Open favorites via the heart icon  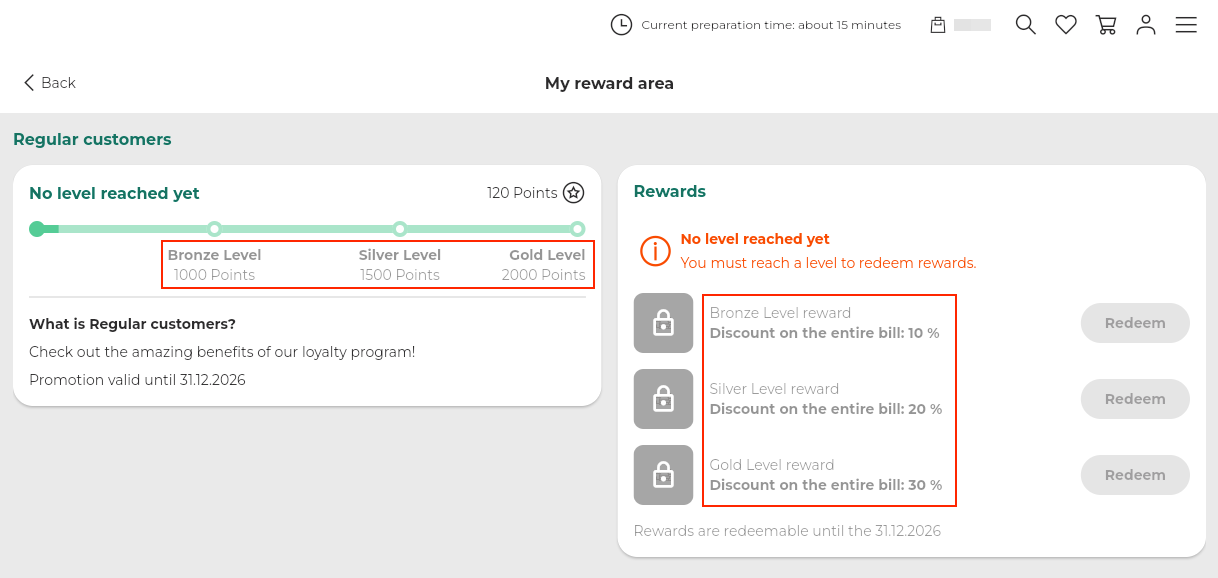1066,25
